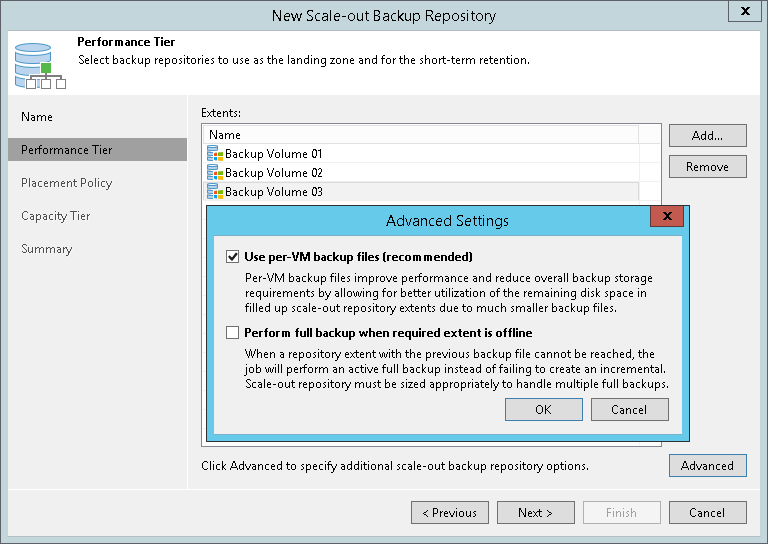Remove the selected extent
This screenshot has width=768, height=544.
click(707, 167)
